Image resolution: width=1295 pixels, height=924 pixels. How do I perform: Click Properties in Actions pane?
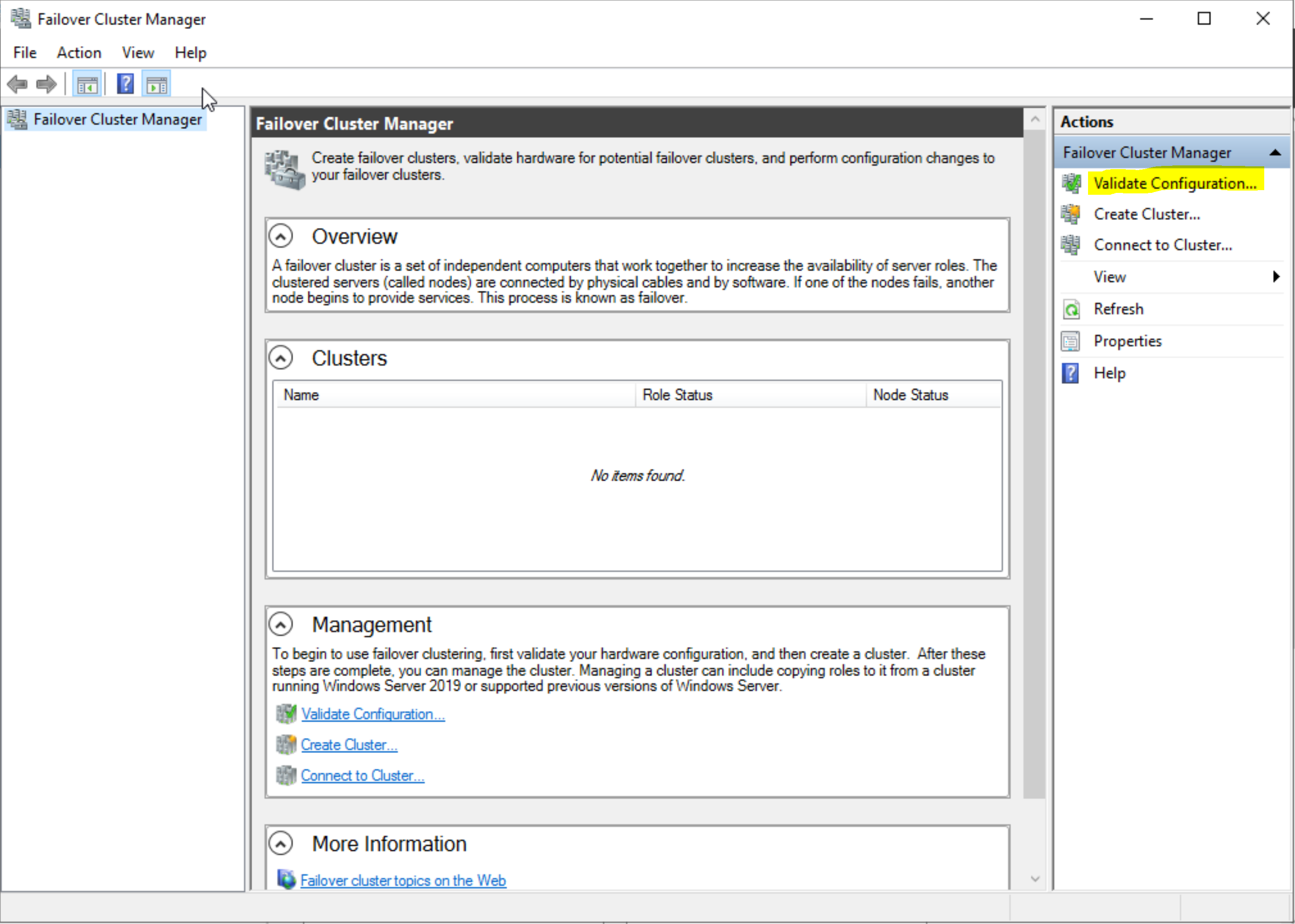tap(1128, 341)
